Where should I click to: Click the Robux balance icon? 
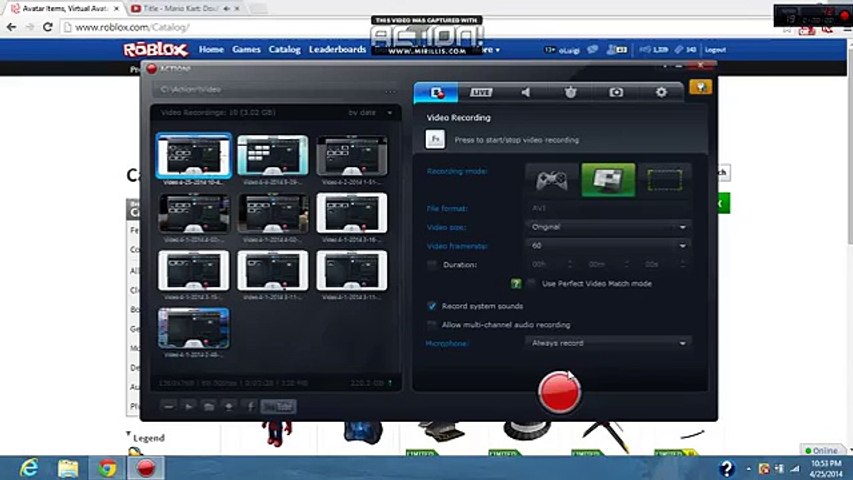point(645,50)
